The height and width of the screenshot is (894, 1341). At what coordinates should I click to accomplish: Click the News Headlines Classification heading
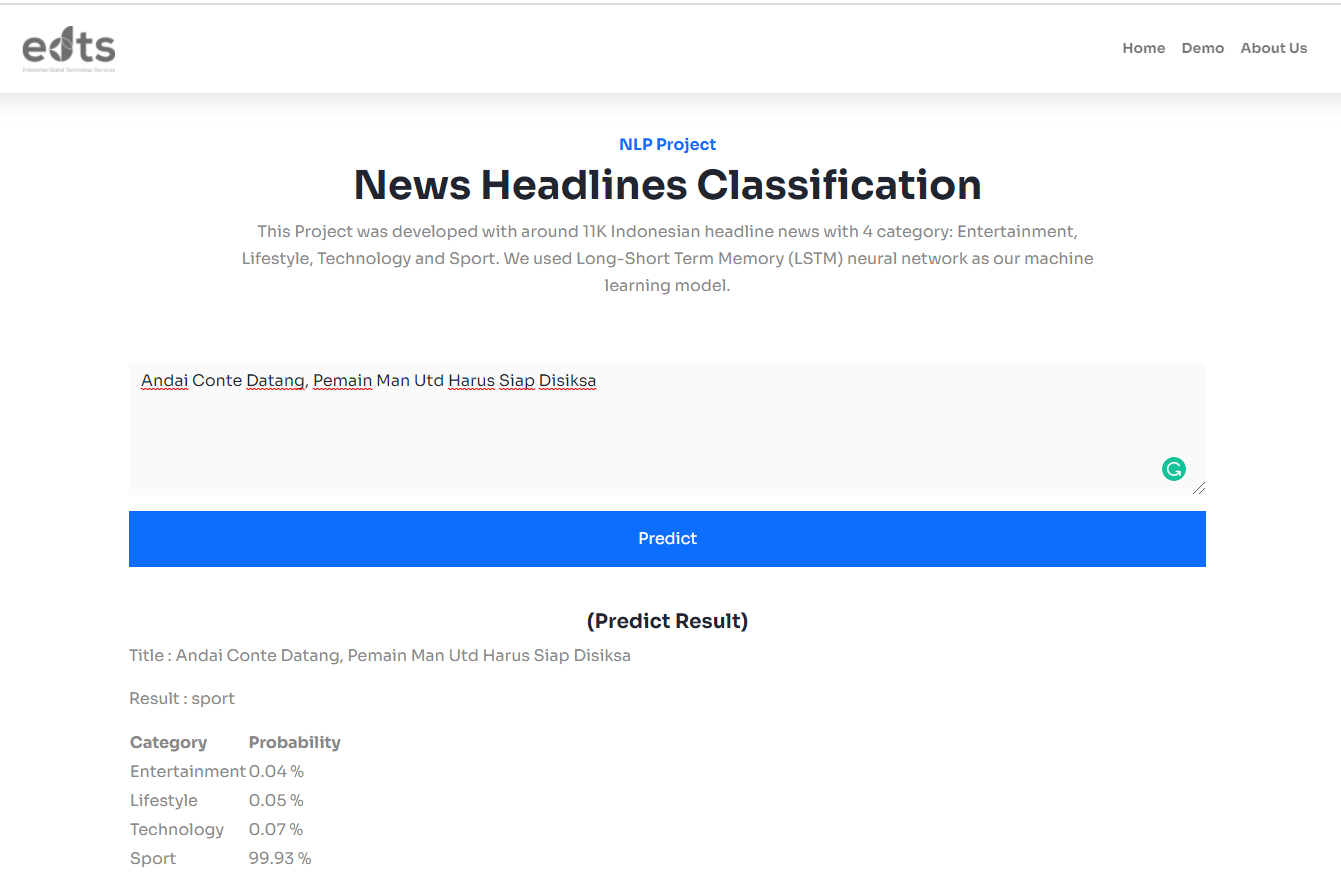click(667, 185)
